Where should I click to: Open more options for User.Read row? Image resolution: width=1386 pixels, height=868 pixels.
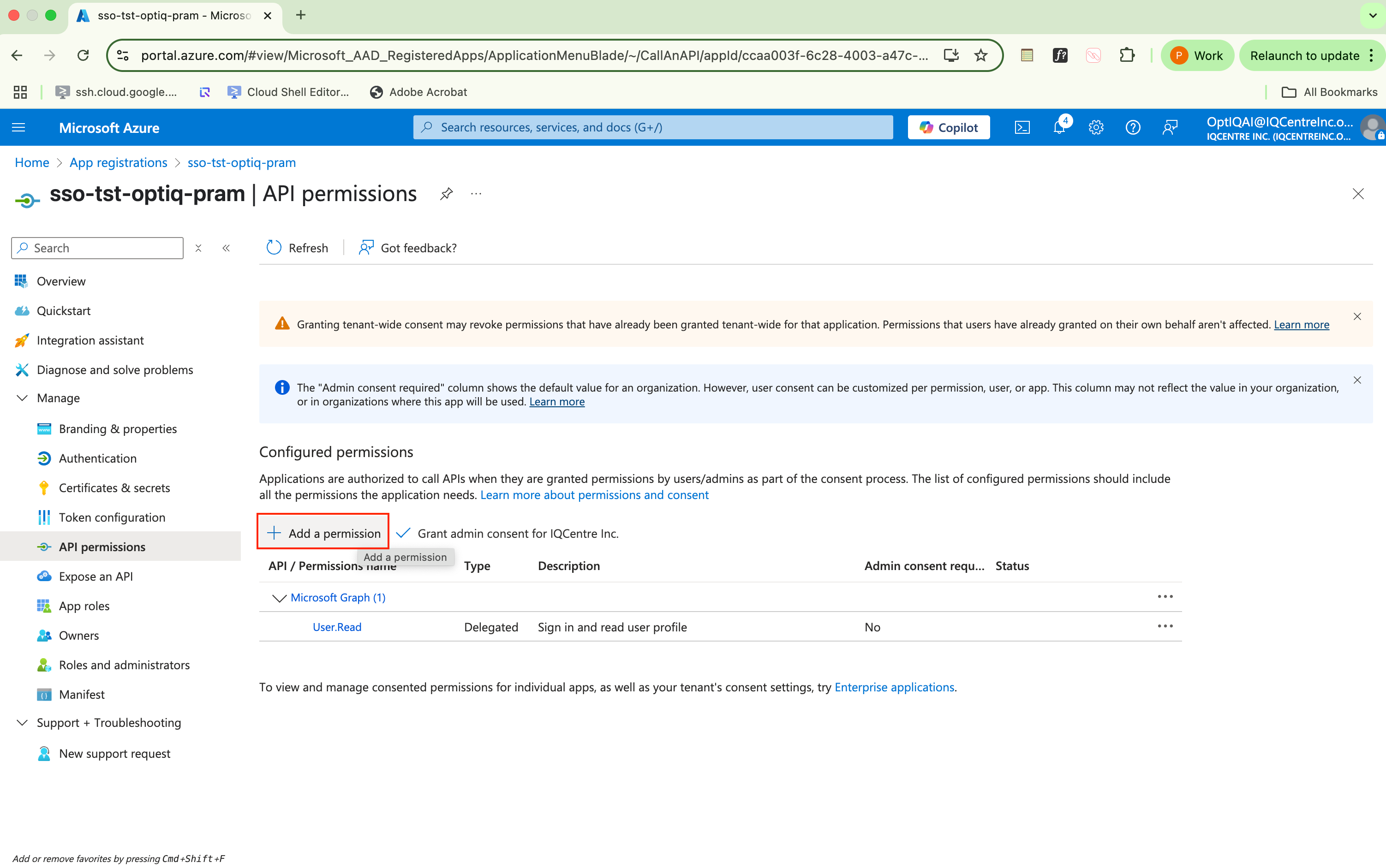tap(1165, 626)
